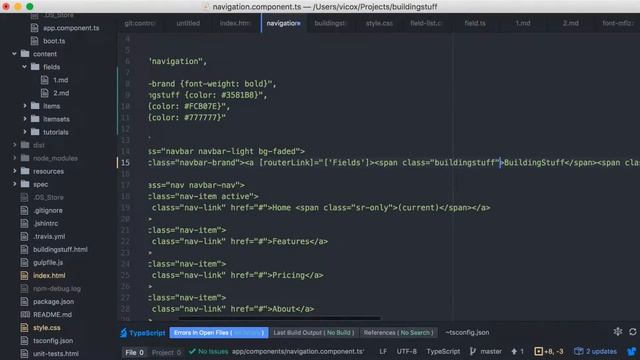Show Last Build Output panel
The height and width of the screenshot is (360, 640).
point(313,333)
